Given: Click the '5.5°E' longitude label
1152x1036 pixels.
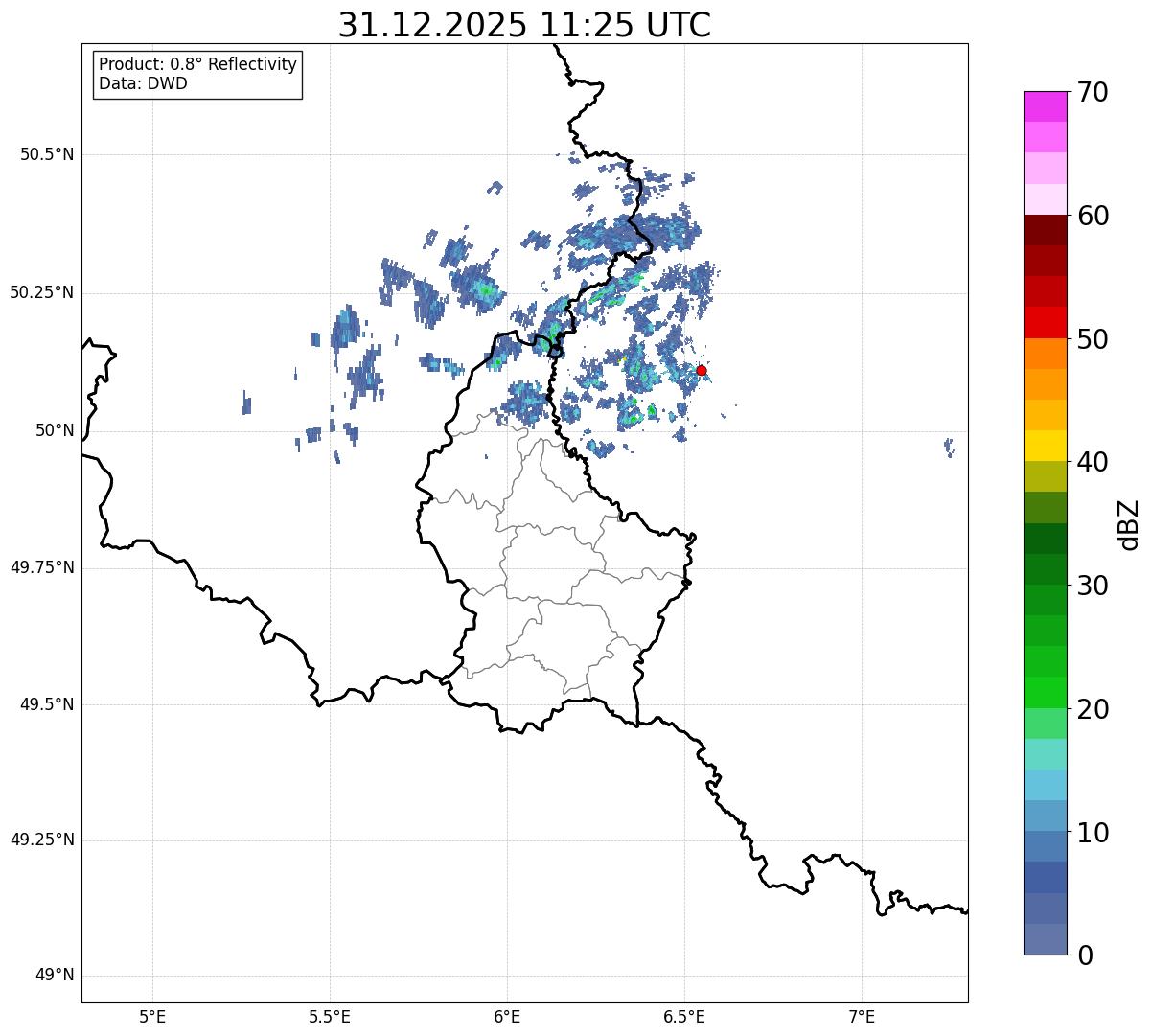Looking at the screenshot, I should (x=330, y=1016).
